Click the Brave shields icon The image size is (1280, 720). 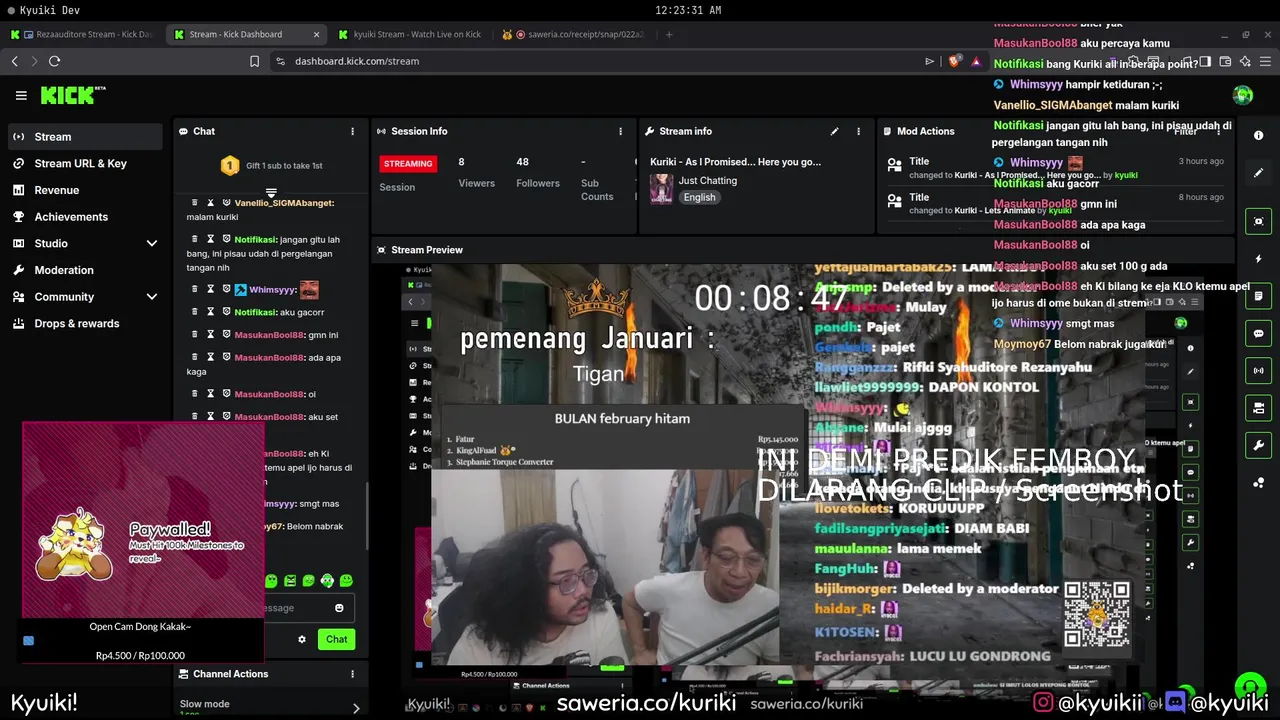[954, 61]
